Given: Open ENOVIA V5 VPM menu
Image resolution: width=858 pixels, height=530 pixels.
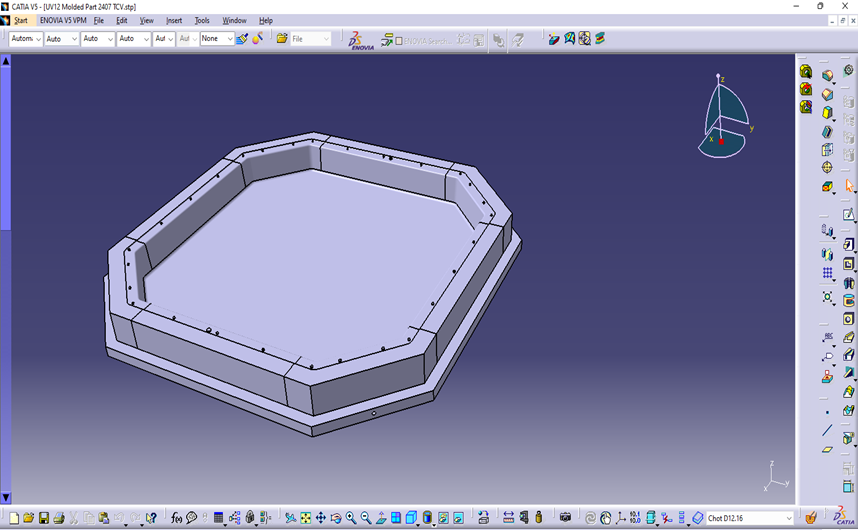Looking at the screenshot, I should (63, 20).
